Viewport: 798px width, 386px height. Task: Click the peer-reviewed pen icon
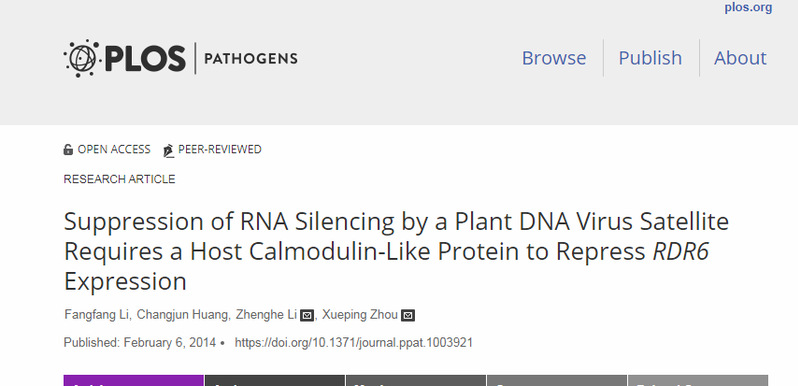(168, 150)
